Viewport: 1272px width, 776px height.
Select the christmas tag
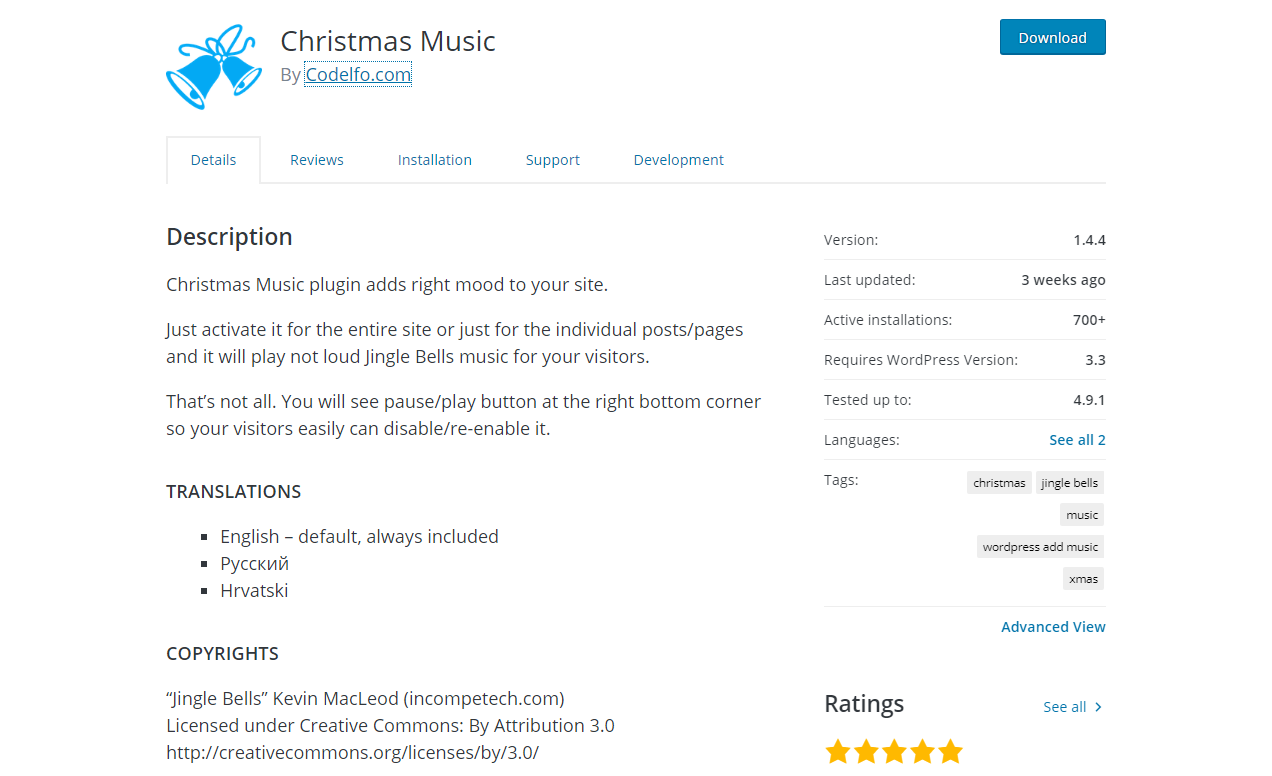[999, 483]
